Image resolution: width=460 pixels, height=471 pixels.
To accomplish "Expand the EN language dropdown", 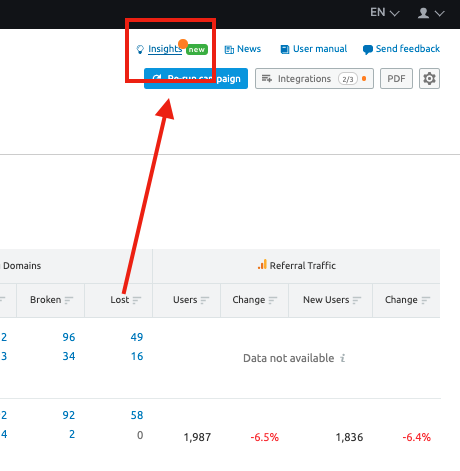I will (x=385, y=13).
